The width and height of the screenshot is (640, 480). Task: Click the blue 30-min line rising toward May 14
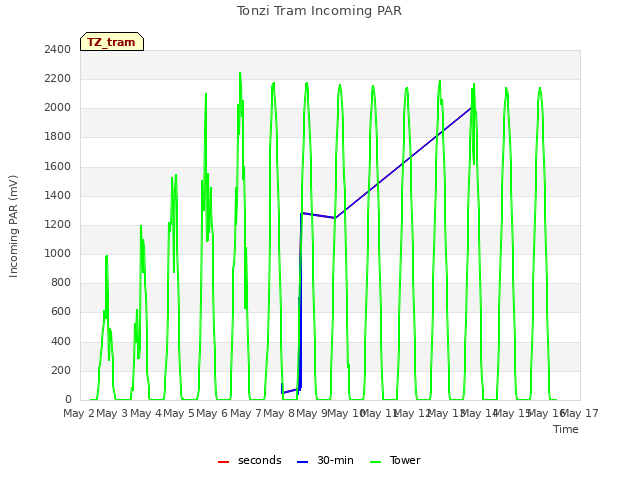[x=403, y=162]
